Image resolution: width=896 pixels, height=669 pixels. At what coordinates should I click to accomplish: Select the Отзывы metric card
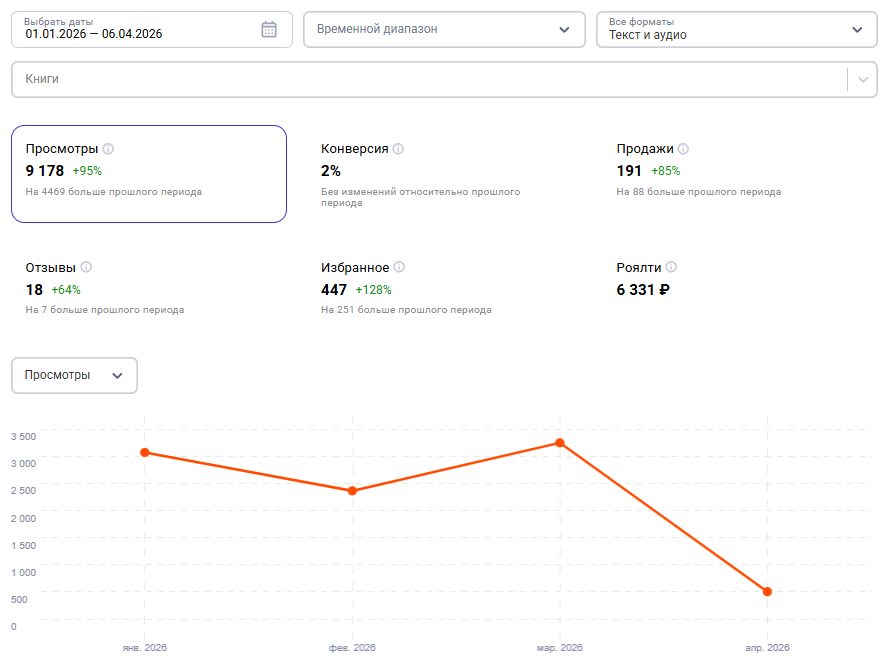click(x=149, y=288)
